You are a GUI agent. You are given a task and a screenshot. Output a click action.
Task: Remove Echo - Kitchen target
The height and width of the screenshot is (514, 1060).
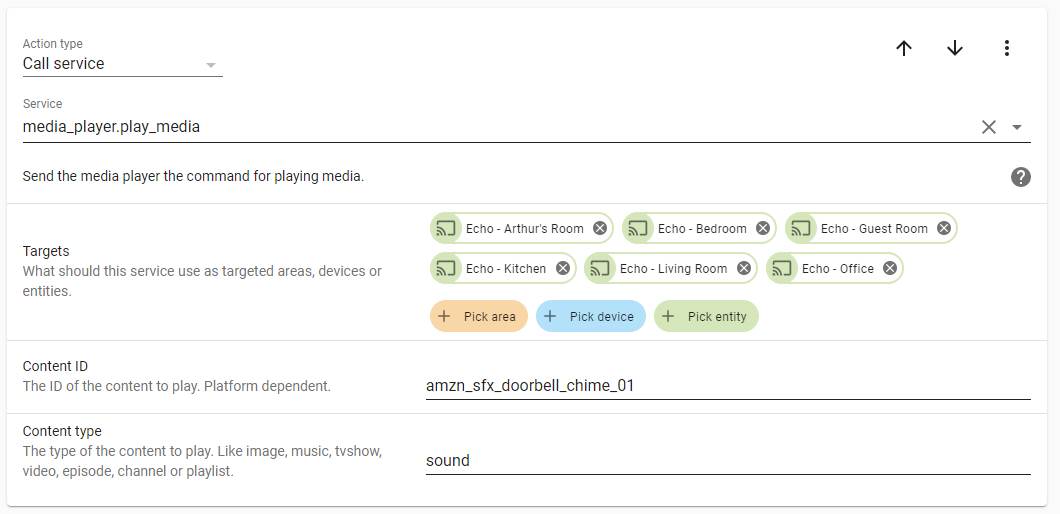point(563,268)
